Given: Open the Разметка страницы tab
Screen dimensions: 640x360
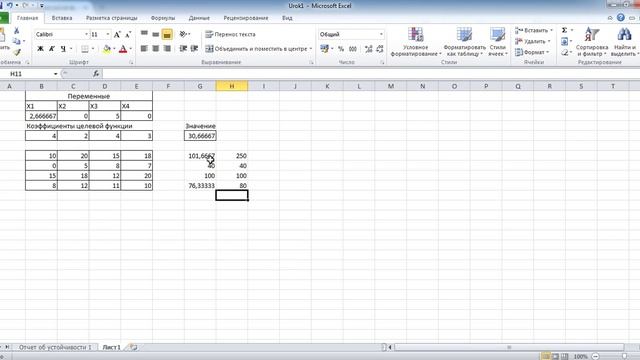Looking at the screenshot, I should (x=111, y=18).
